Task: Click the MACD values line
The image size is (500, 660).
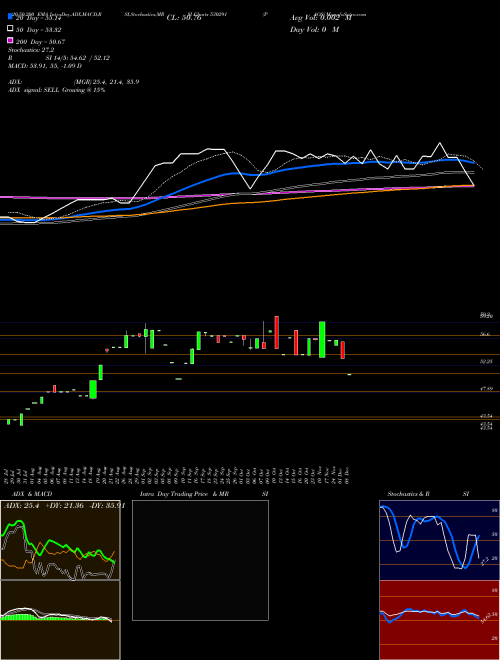Action: point(45,66)
